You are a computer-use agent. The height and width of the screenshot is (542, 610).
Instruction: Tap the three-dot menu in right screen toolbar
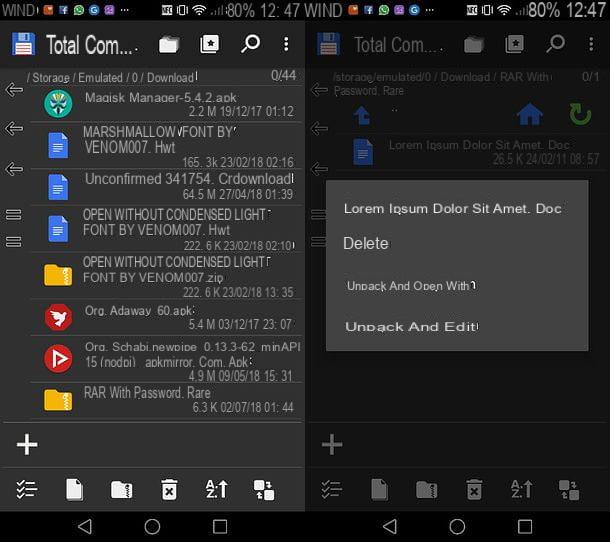(x=591, y=44)
